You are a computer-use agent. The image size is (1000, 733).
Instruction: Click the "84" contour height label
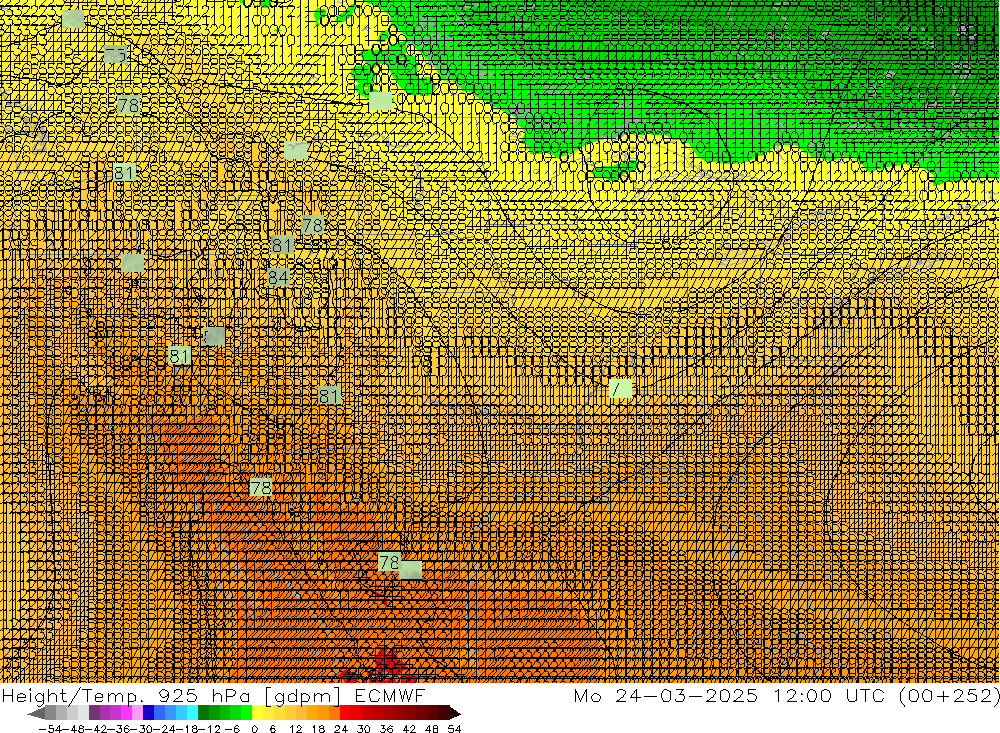point(278,278)
